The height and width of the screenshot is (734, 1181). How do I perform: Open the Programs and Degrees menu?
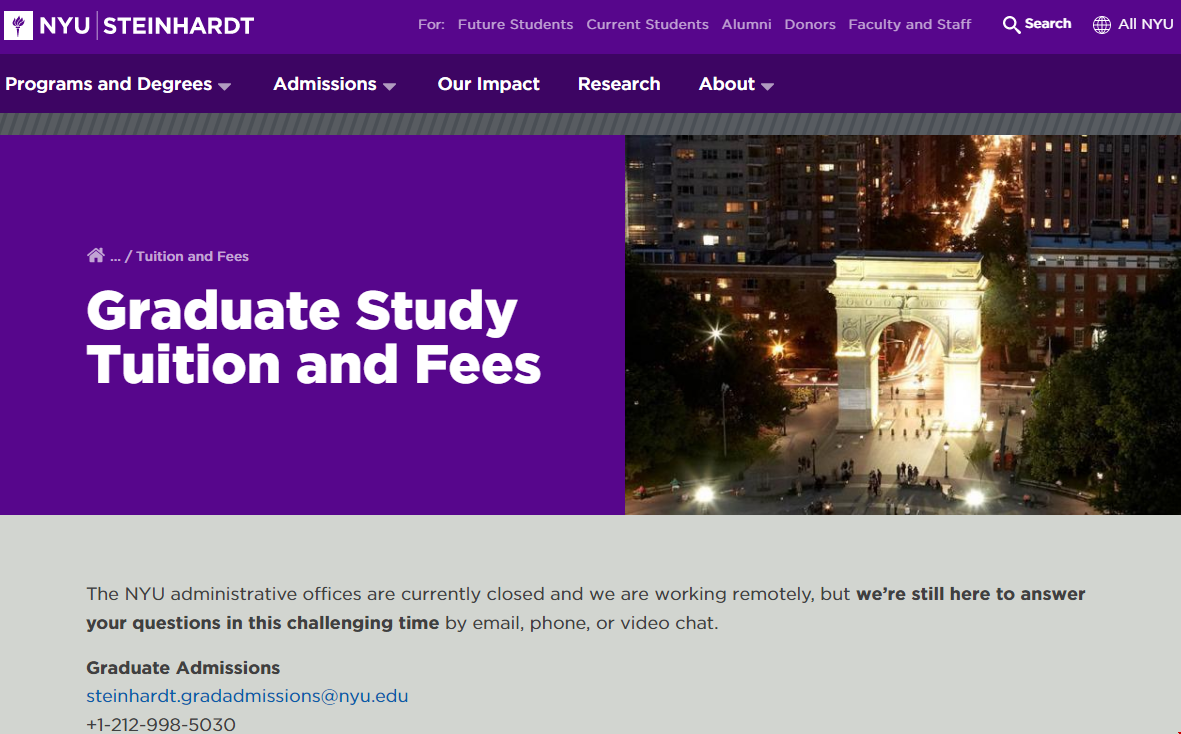[108, 84]
